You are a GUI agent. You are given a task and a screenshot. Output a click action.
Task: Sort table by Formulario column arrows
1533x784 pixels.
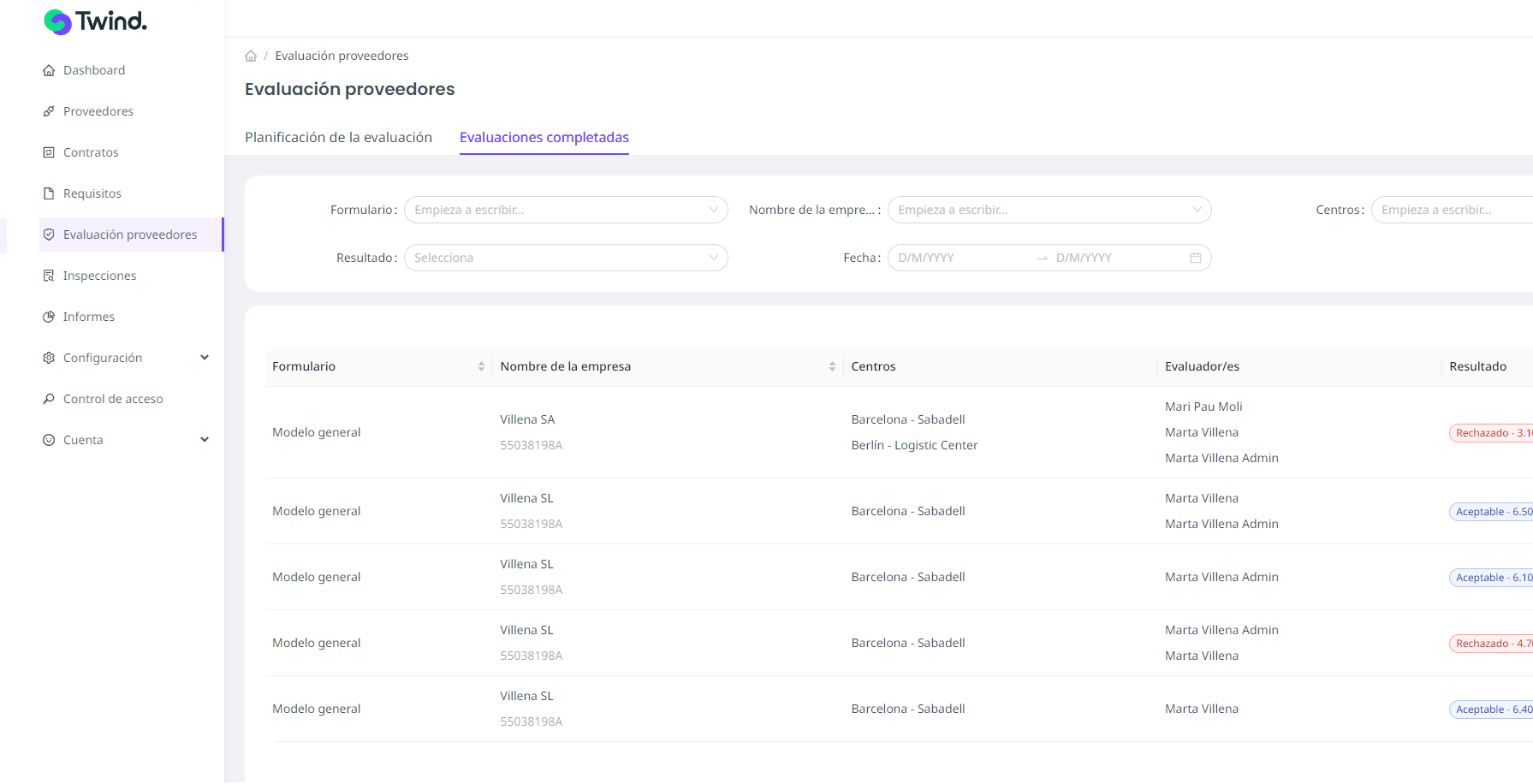click(481, 366)
